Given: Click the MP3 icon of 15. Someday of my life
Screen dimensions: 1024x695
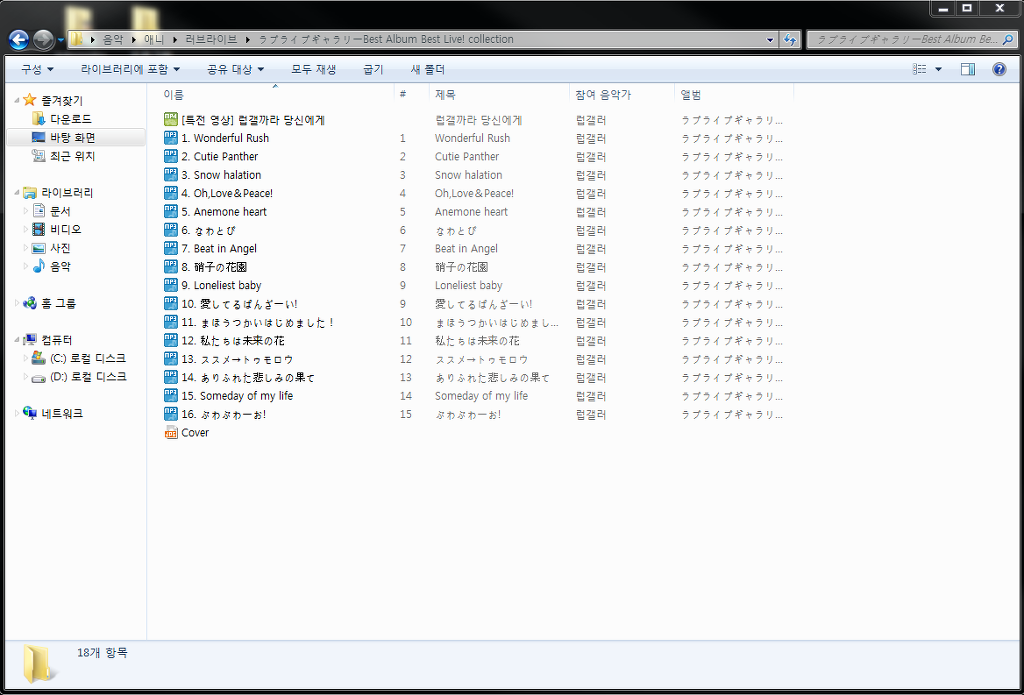Looking at the screenshot, I should (x=170, y=395).
